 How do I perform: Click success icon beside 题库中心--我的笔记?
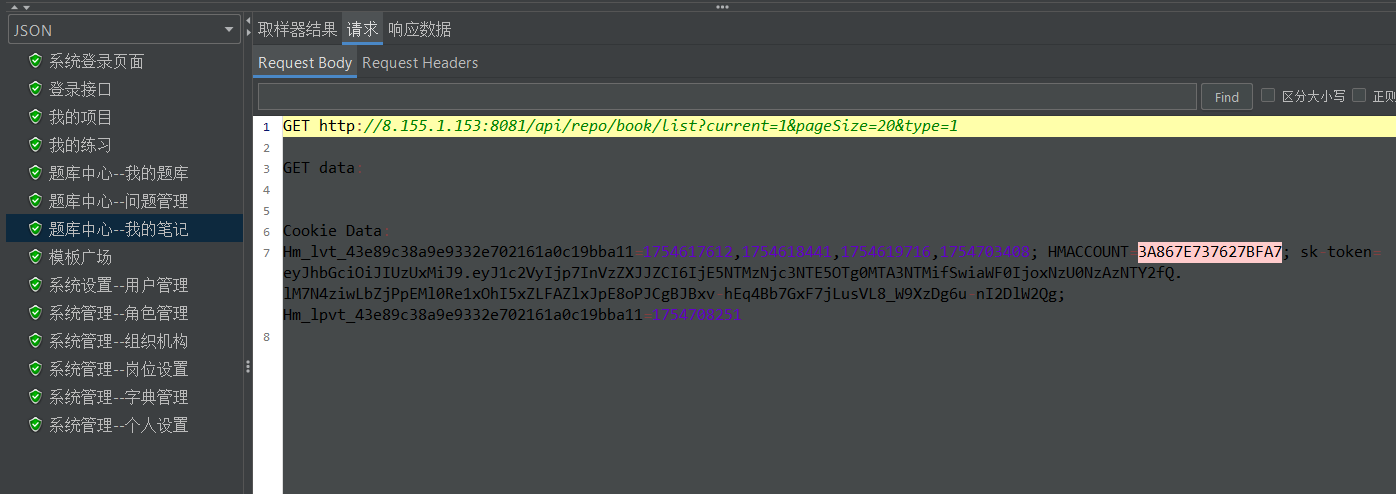pyautogui.click(x=35, y=229)
